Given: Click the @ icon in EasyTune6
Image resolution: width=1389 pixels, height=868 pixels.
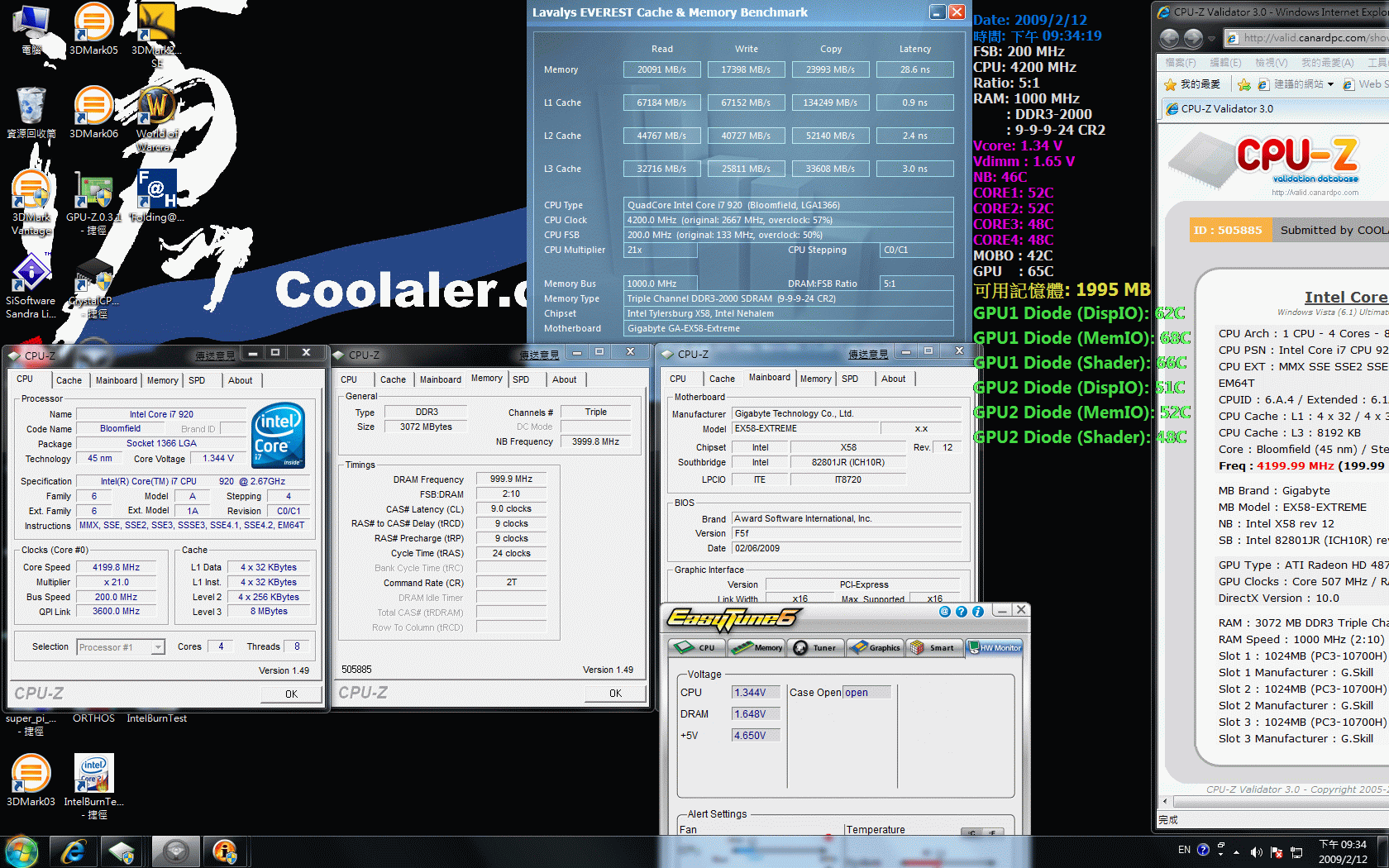Looking at the screenshot, I should (x=944, y=612).
